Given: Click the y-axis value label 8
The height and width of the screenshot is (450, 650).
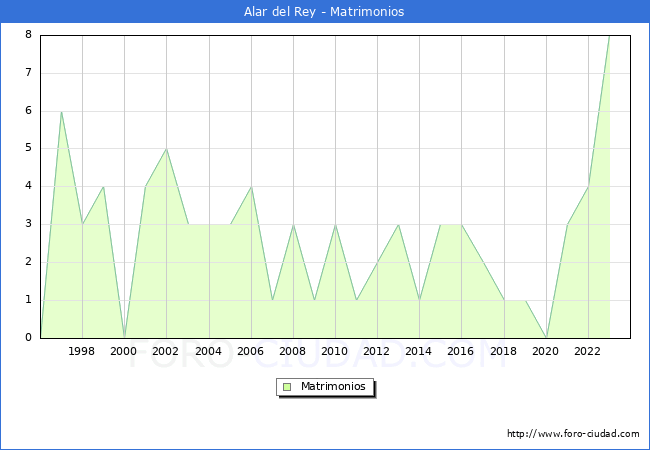Looking at the screenshot, I should [28, 35].
